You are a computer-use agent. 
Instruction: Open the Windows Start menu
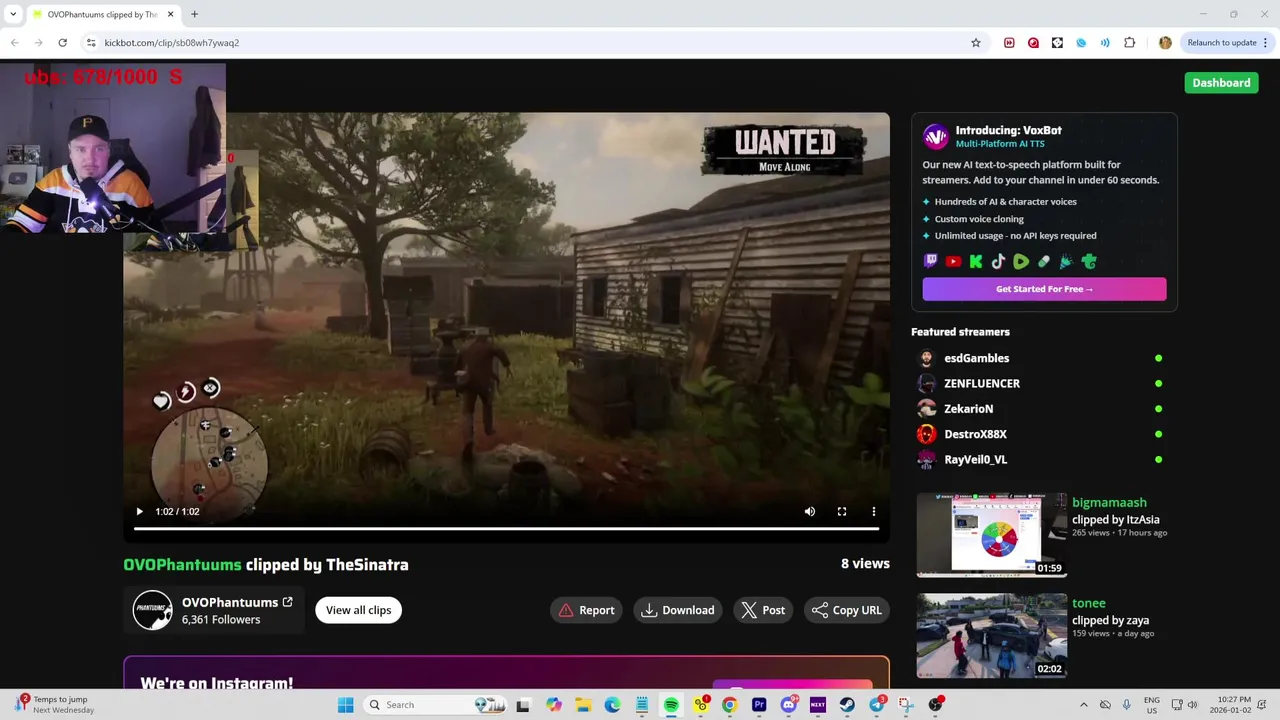click(345, 705)
